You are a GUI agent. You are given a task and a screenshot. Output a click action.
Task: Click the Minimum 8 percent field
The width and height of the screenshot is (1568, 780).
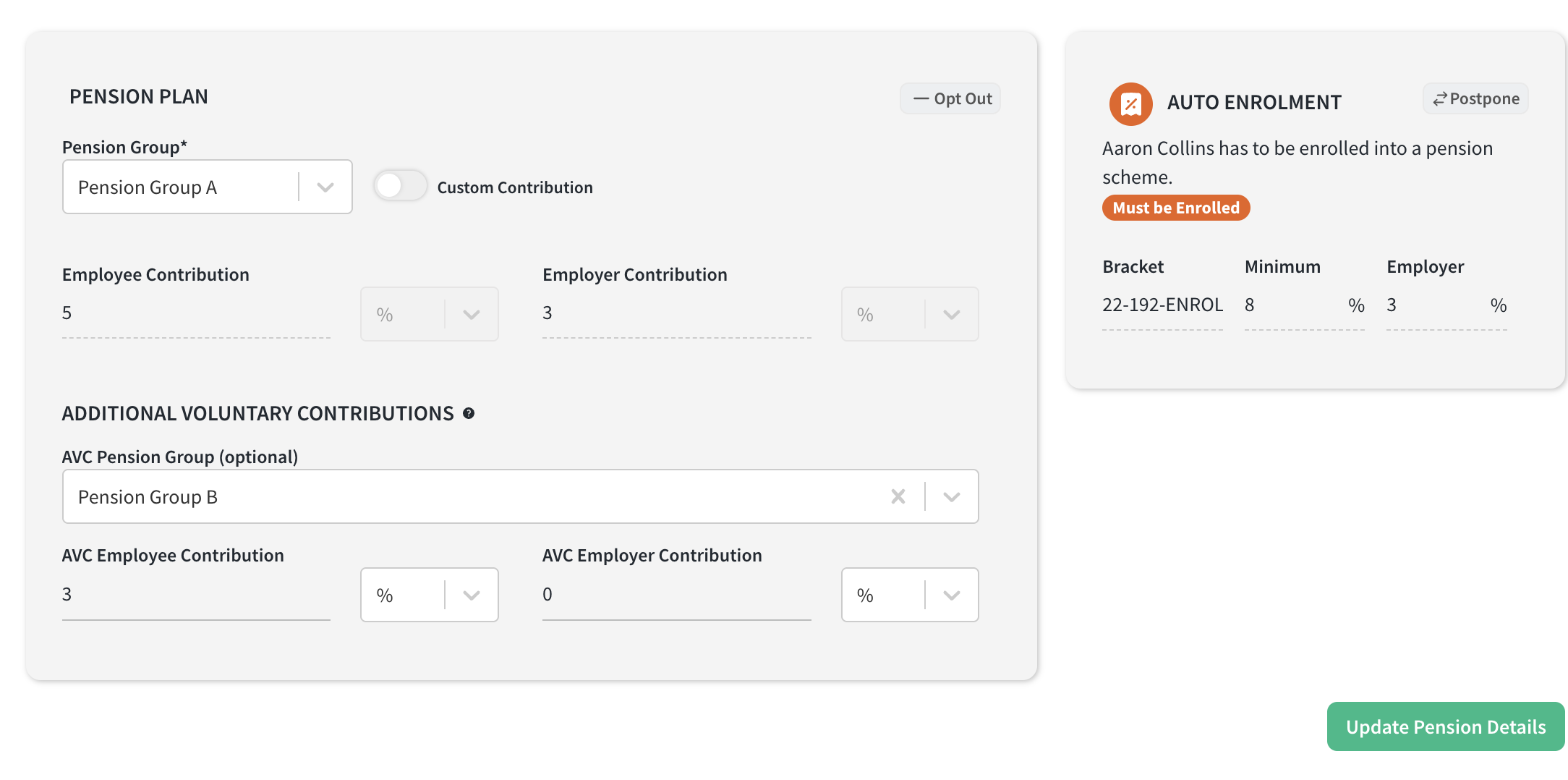coord(1304,306)
